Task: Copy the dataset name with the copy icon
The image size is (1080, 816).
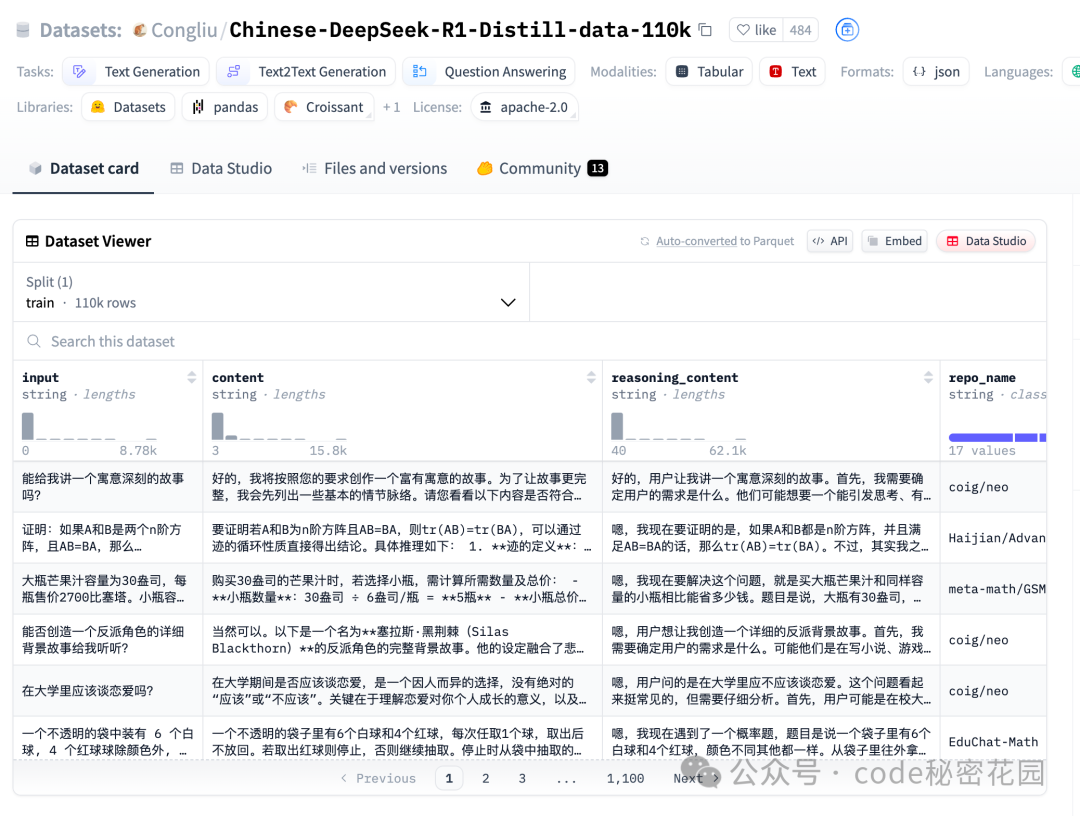Action: pos(705,30)
